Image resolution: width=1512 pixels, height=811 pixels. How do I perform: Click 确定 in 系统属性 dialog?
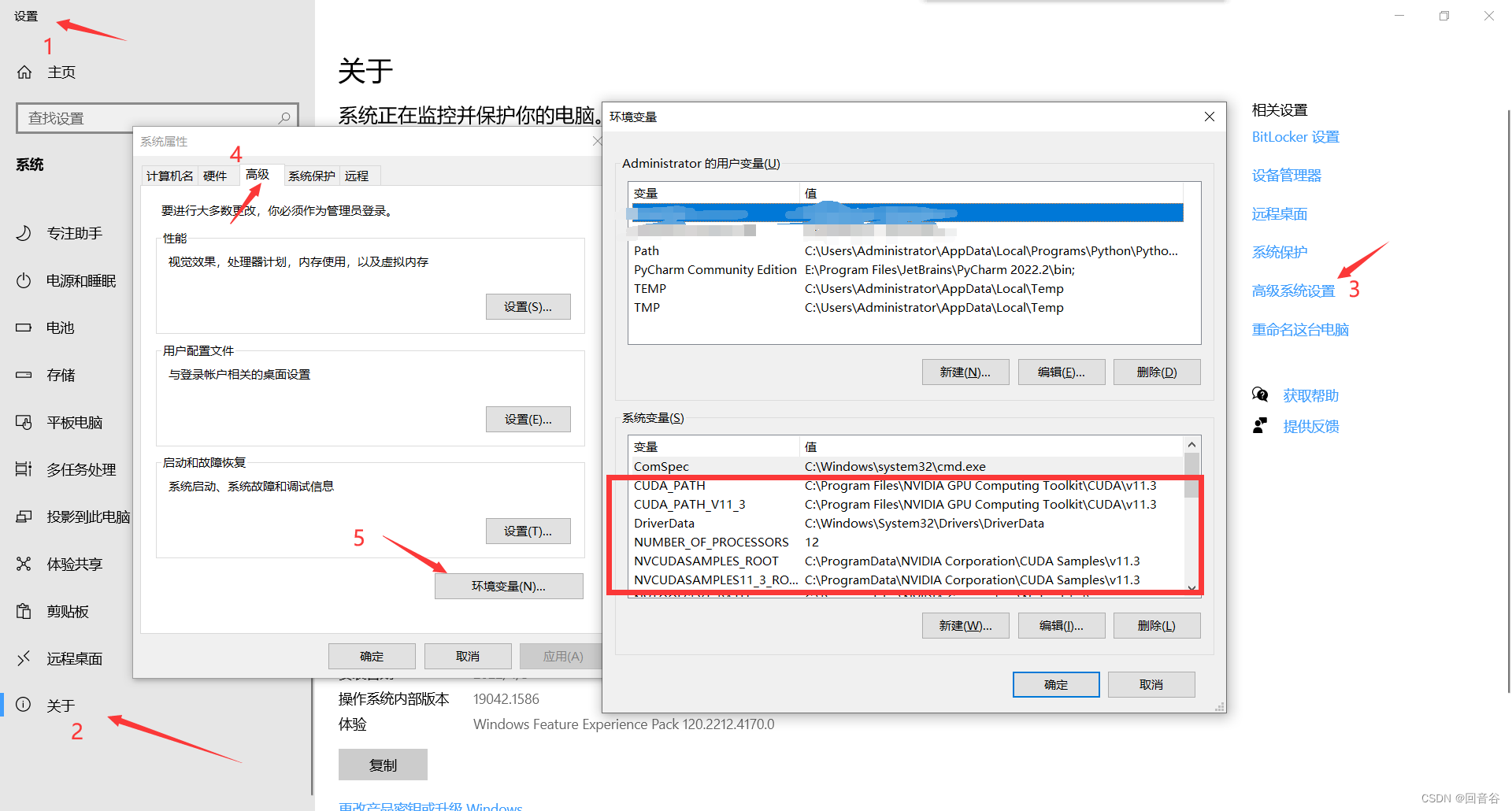pyautogui.click(x=372, y=657)
